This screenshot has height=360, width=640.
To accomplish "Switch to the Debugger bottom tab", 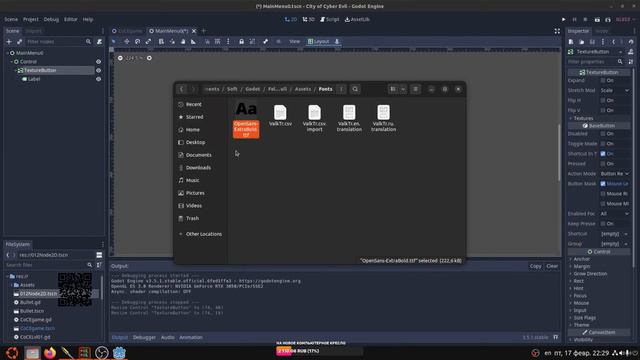I will point(144,338).
